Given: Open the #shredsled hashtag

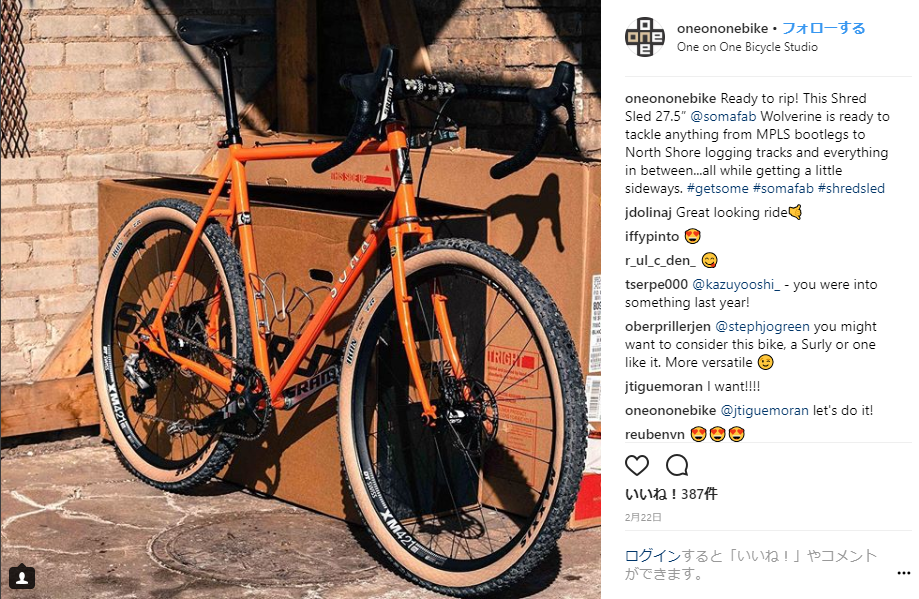Looking at the screenshot, I should [x=851, y=189].
